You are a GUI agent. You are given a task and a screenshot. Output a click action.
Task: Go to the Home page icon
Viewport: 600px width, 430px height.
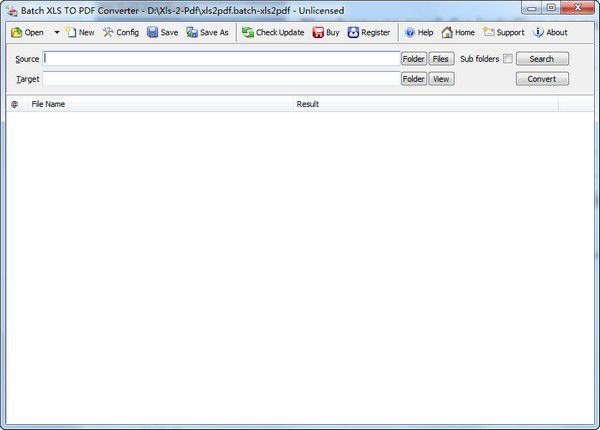pyautogui.click(x=458, y=33)
